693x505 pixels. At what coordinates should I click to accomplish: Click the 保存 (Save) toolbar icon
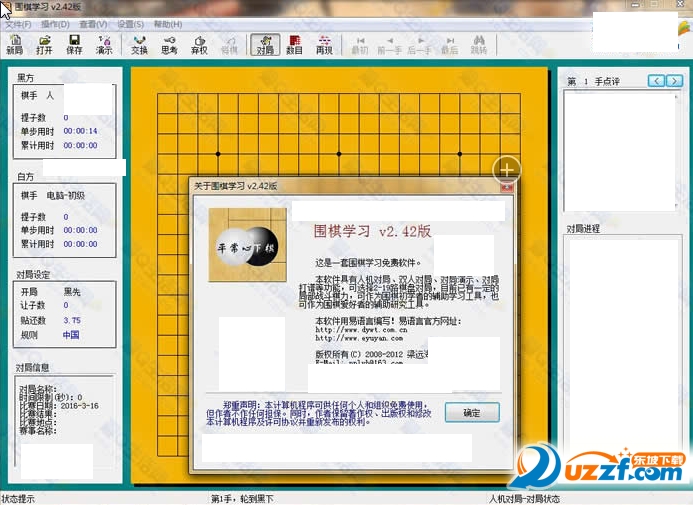point(74,44)
